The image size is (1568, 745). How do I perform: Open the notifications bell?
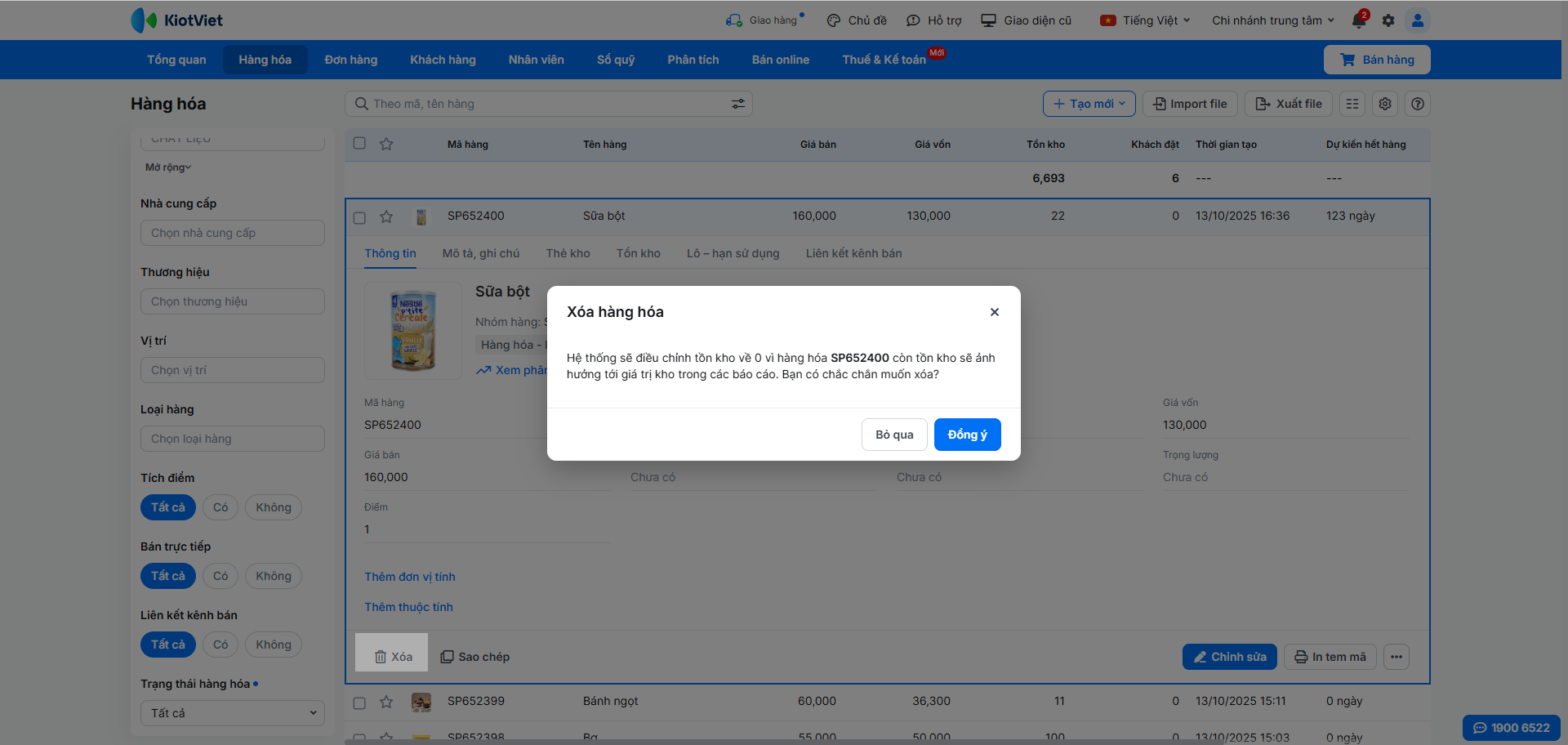pos(1359,20)
